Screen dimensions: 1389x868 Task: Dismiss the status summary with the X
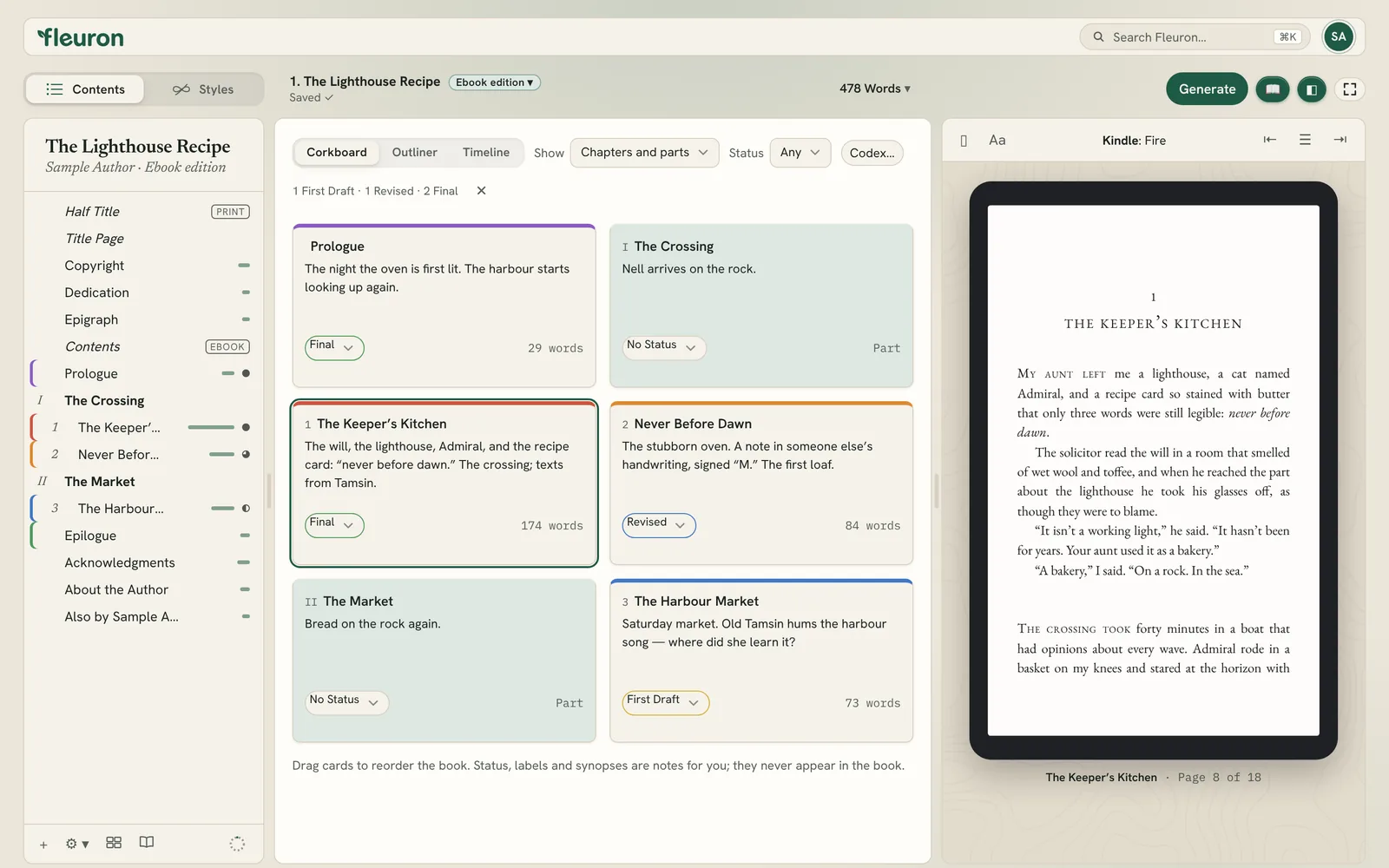[x=481, y=191]
